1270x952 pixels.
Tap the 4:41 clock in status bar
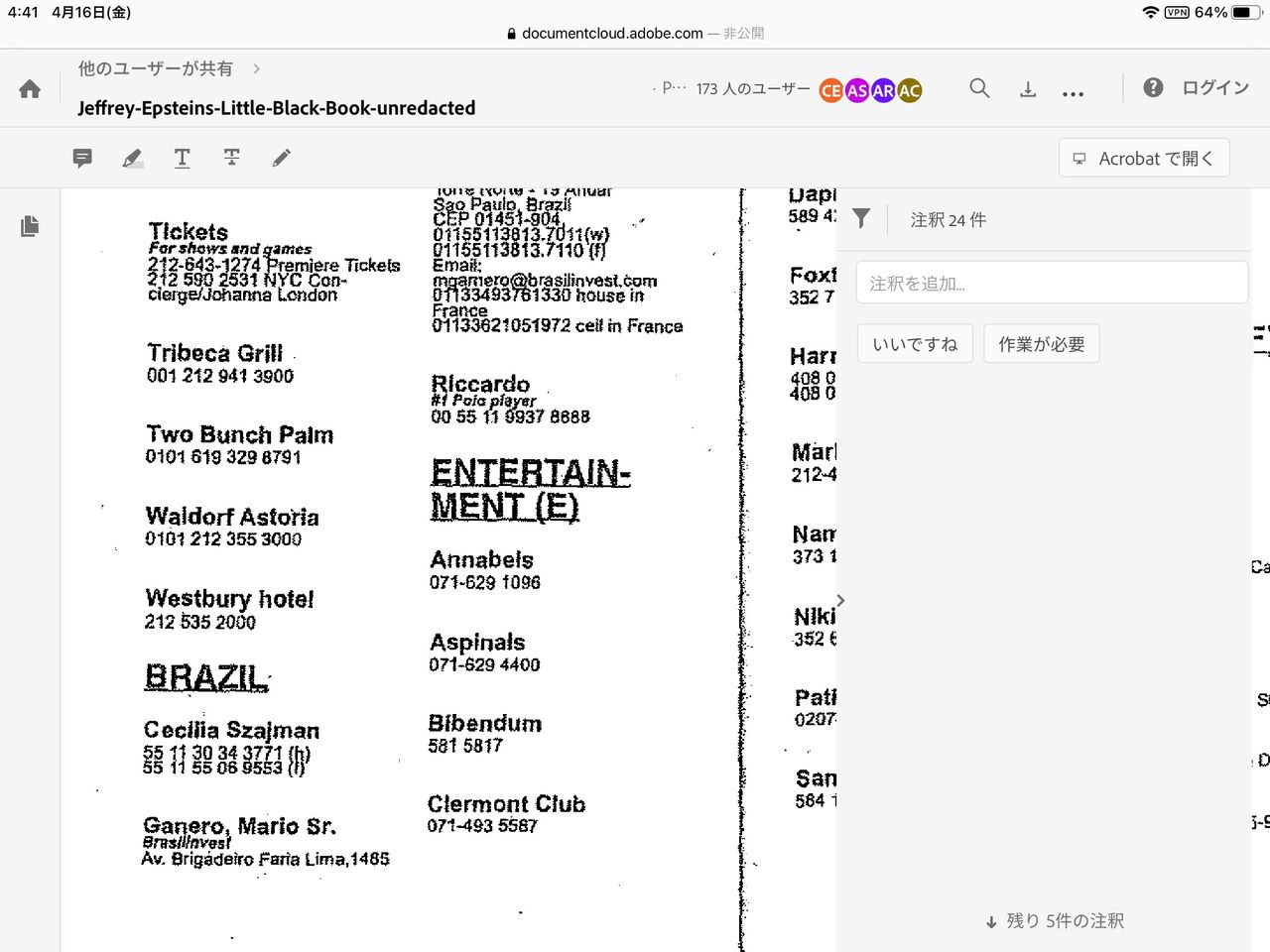(x=23, y=12)
